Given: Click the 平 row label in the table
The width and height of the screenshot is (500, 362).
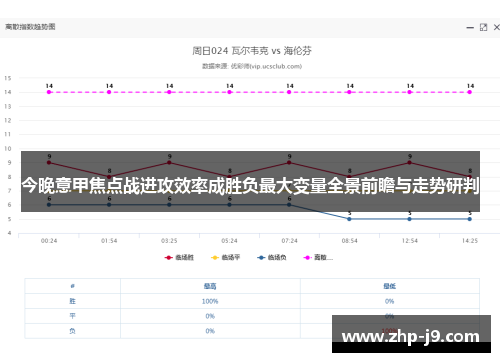Looking at the screenshot, I should (72, 316).
